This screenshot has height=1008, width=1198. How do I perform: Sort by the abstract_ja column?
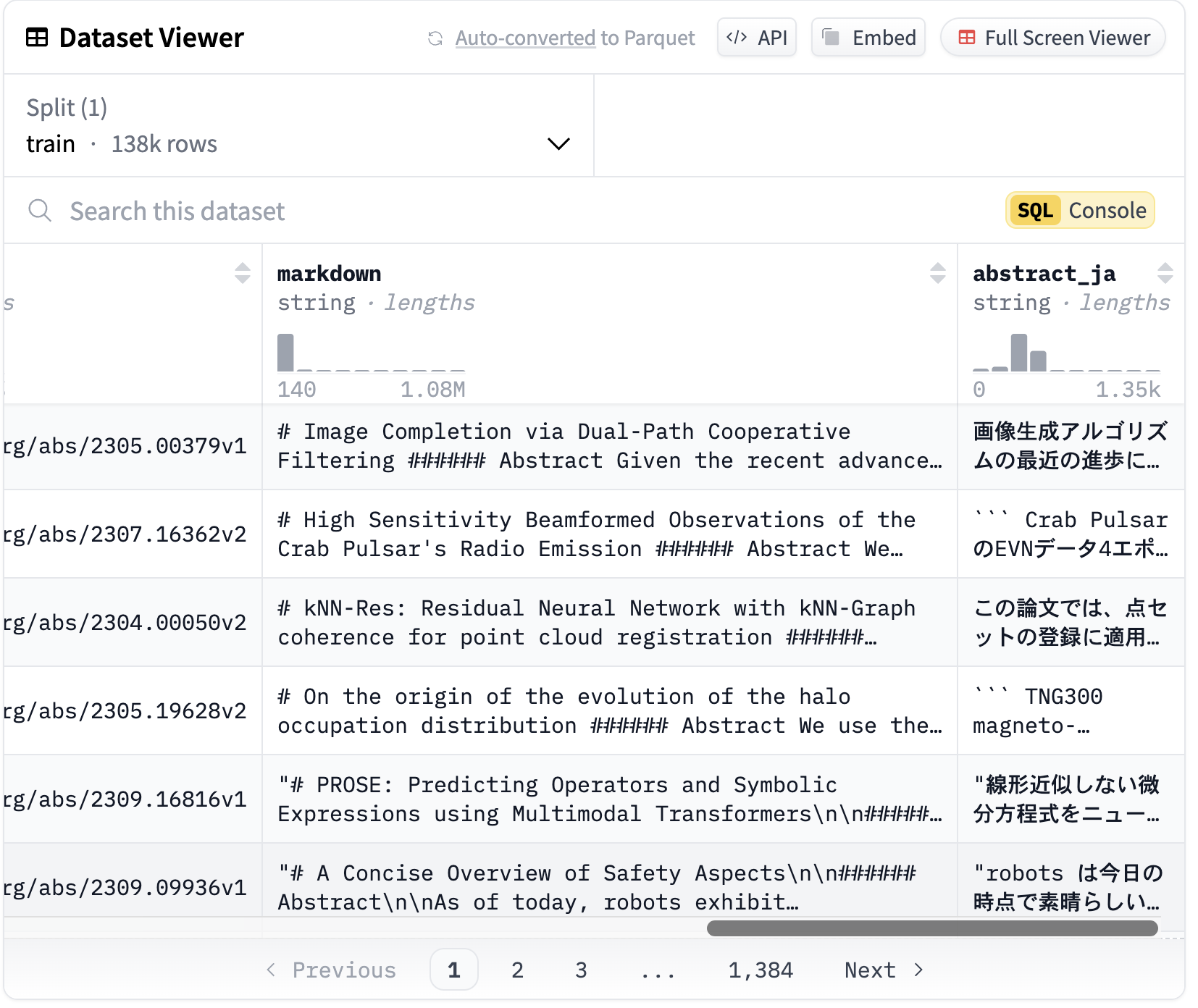[x=1165, y=274]
